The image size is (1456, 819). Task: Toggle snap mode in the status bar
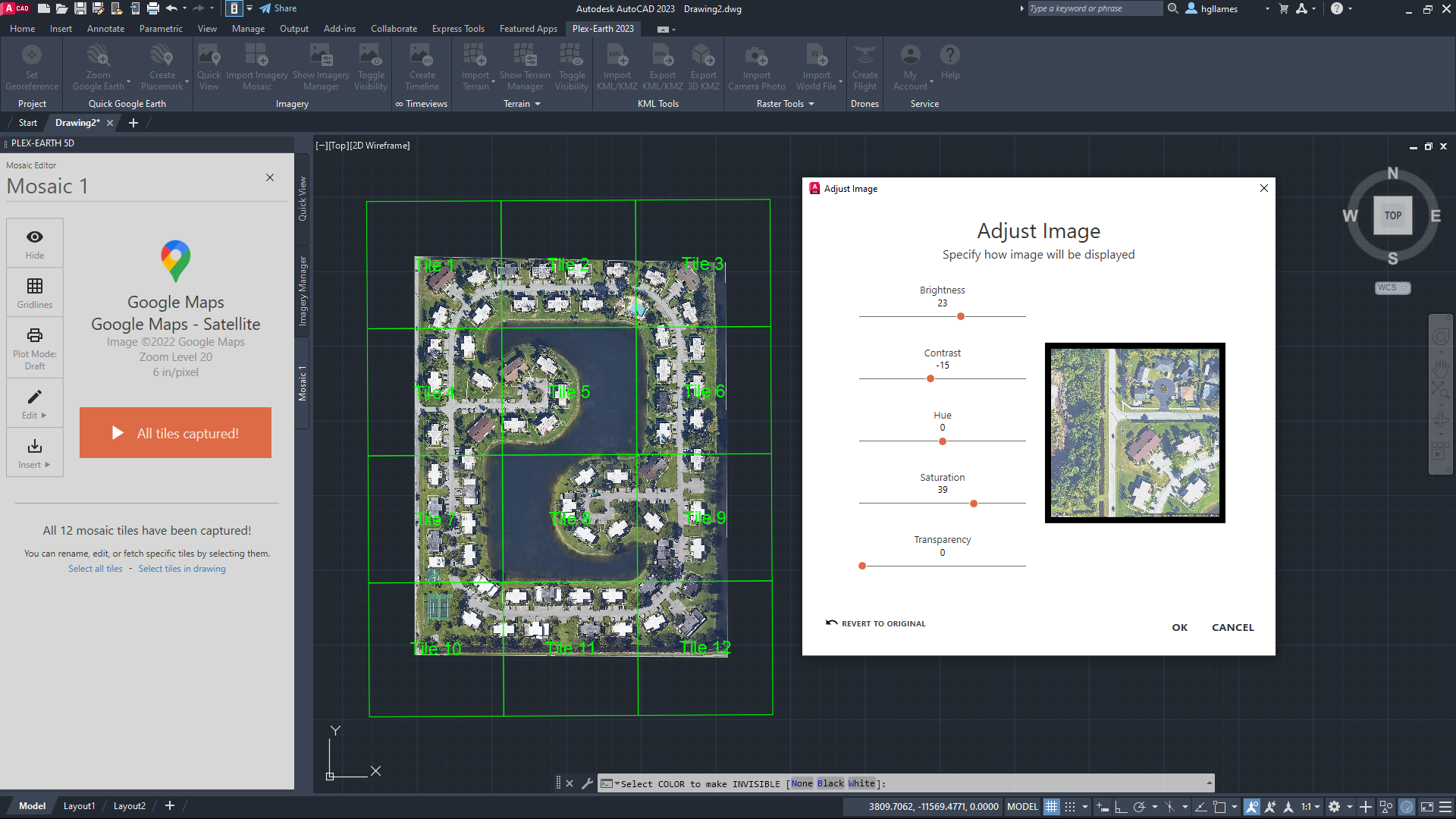1070,807
